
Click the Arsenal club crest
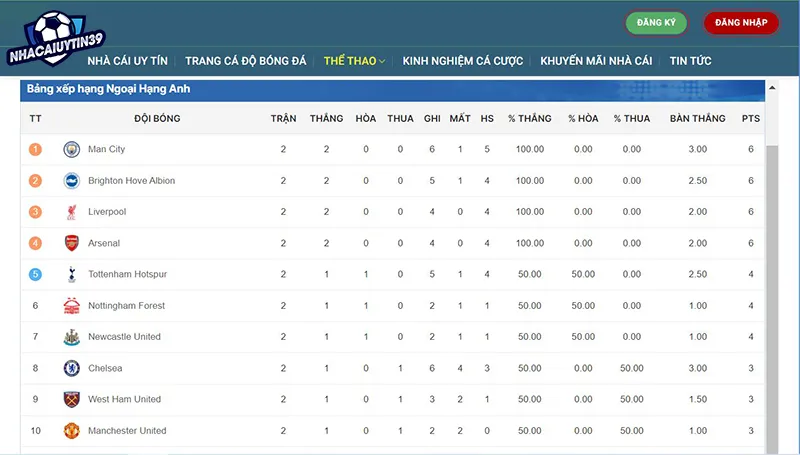71,243
